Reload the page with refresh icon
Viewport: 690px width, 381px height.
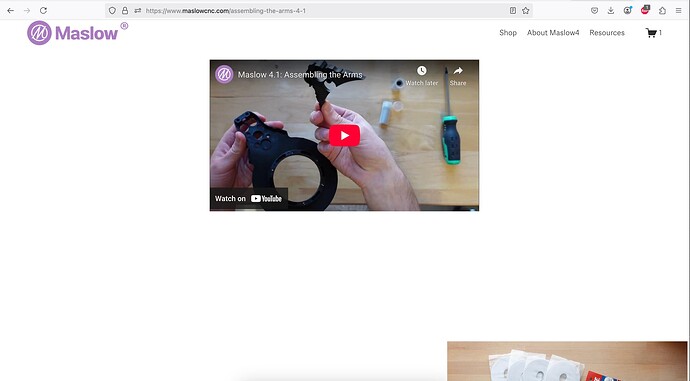pos(43,11)
